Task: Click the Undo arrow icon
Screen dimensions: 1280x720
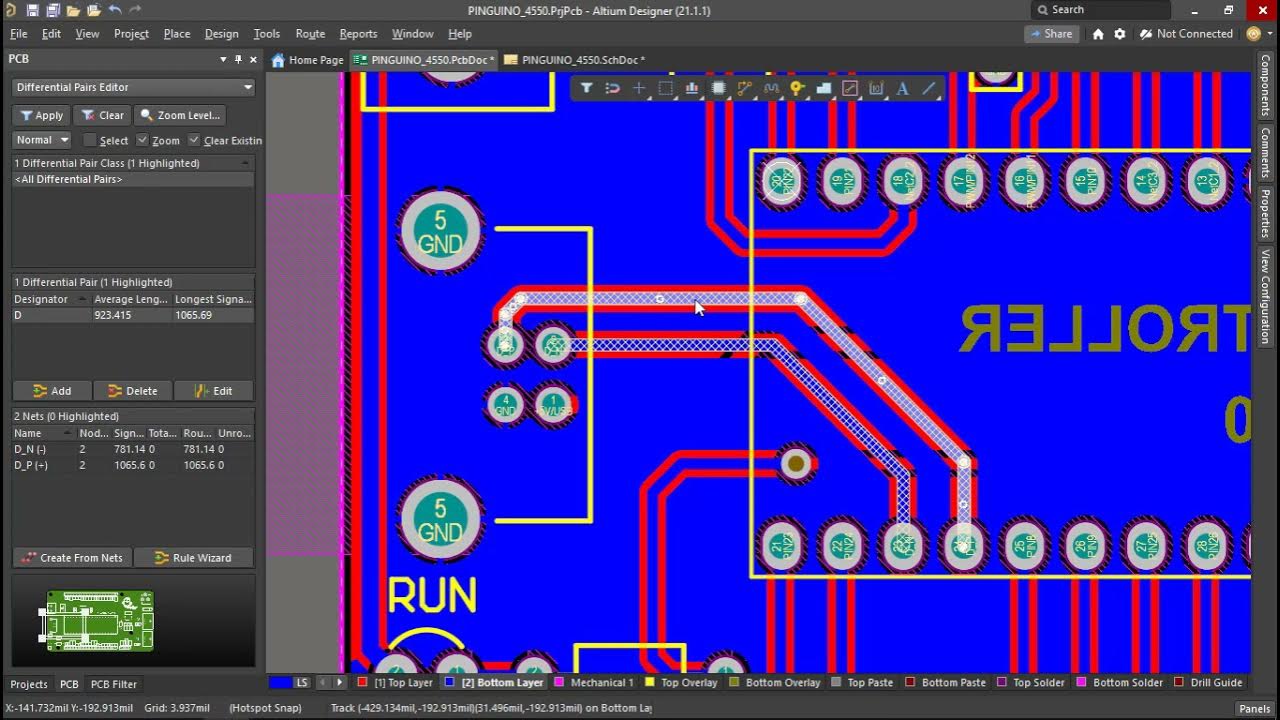Action: coord(114,10)
